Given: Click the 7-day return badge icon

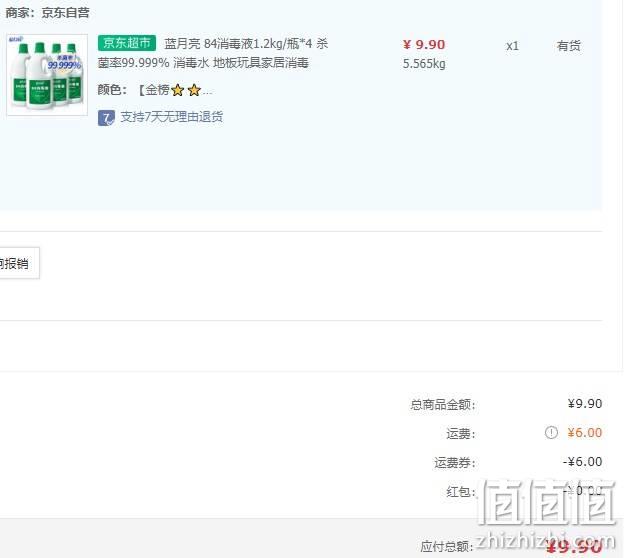Looking at the screenshot, I should (106, 118).
